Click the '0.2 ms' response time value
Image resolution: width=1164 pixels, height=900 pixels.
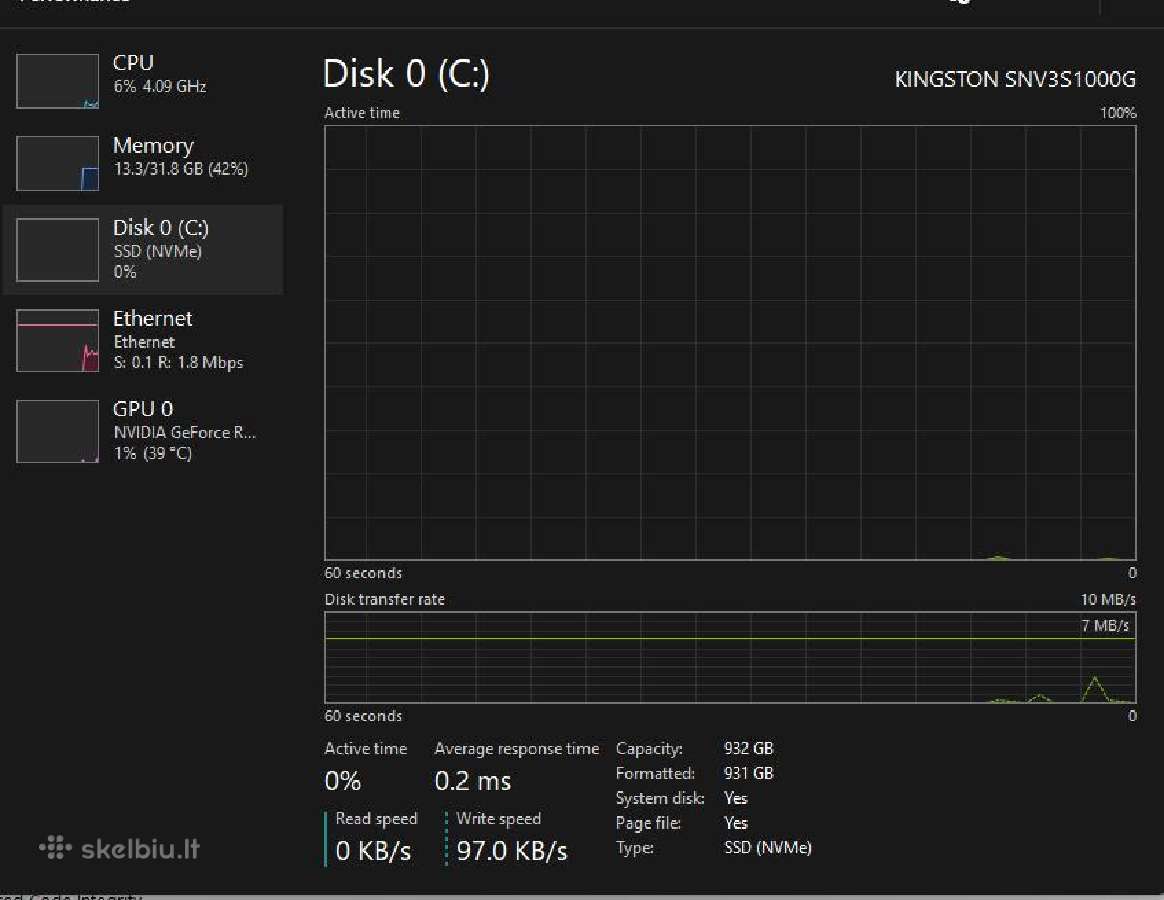coord(473,781)
